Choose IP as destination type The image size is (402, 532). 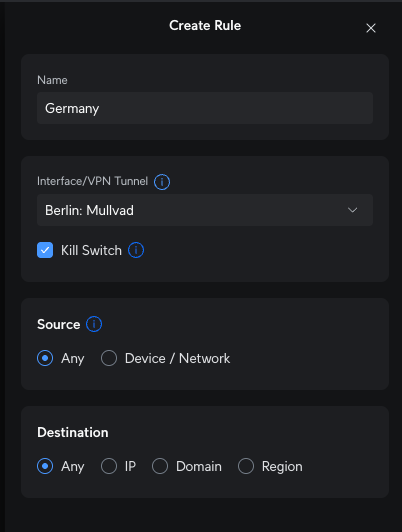coord(109,466)
